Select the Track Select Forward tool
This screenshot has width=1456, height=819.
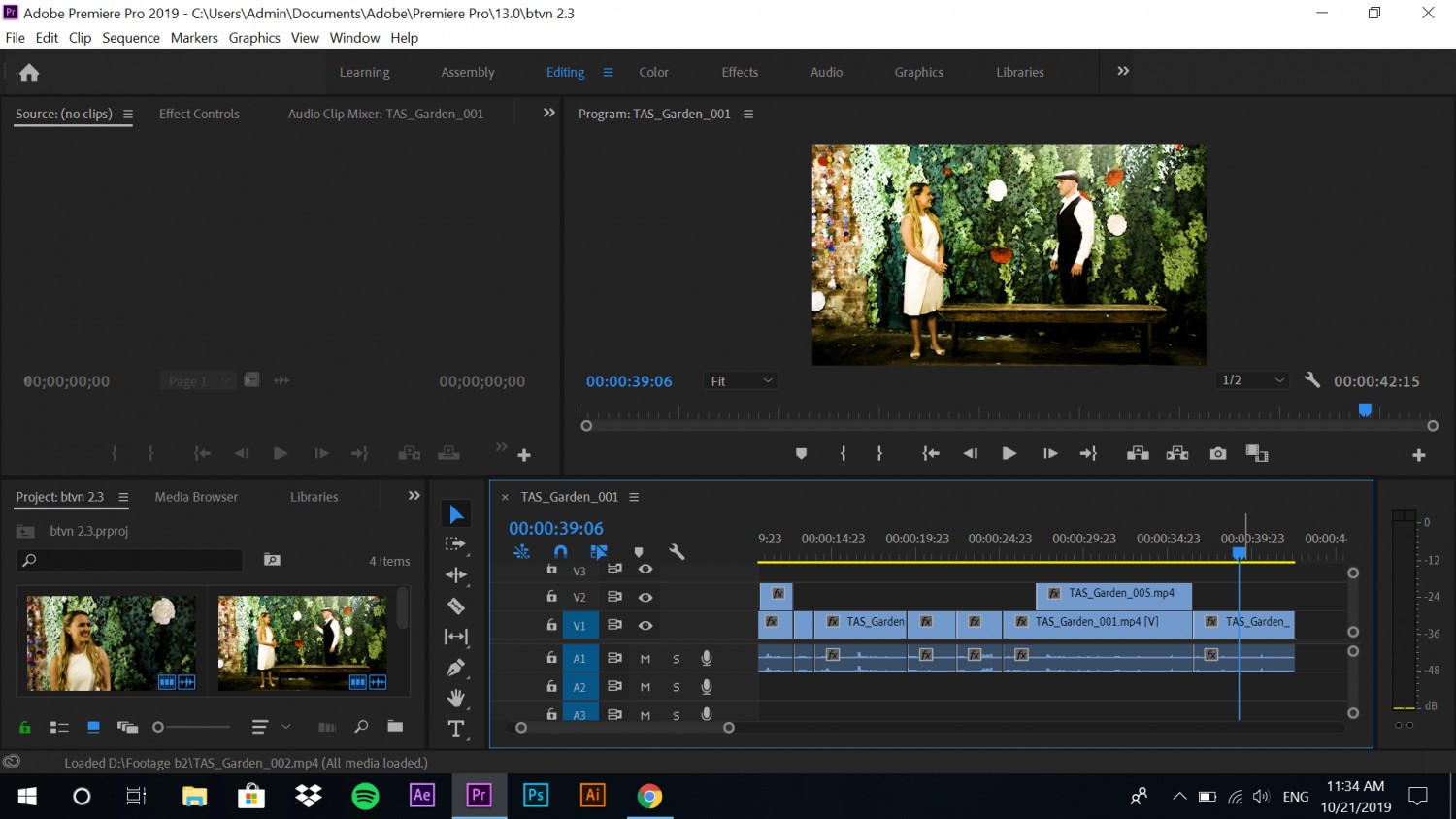(455, 544)
